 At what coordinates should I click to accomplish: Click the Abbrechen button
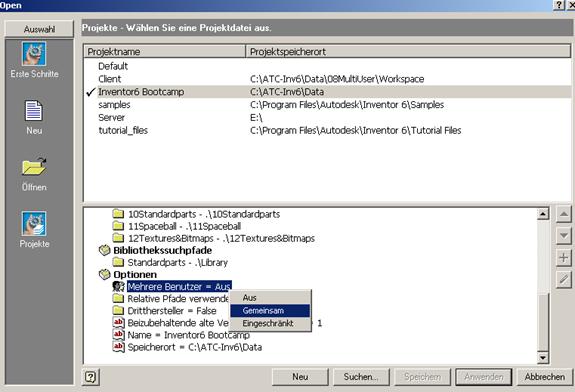[x=545, y=377]
